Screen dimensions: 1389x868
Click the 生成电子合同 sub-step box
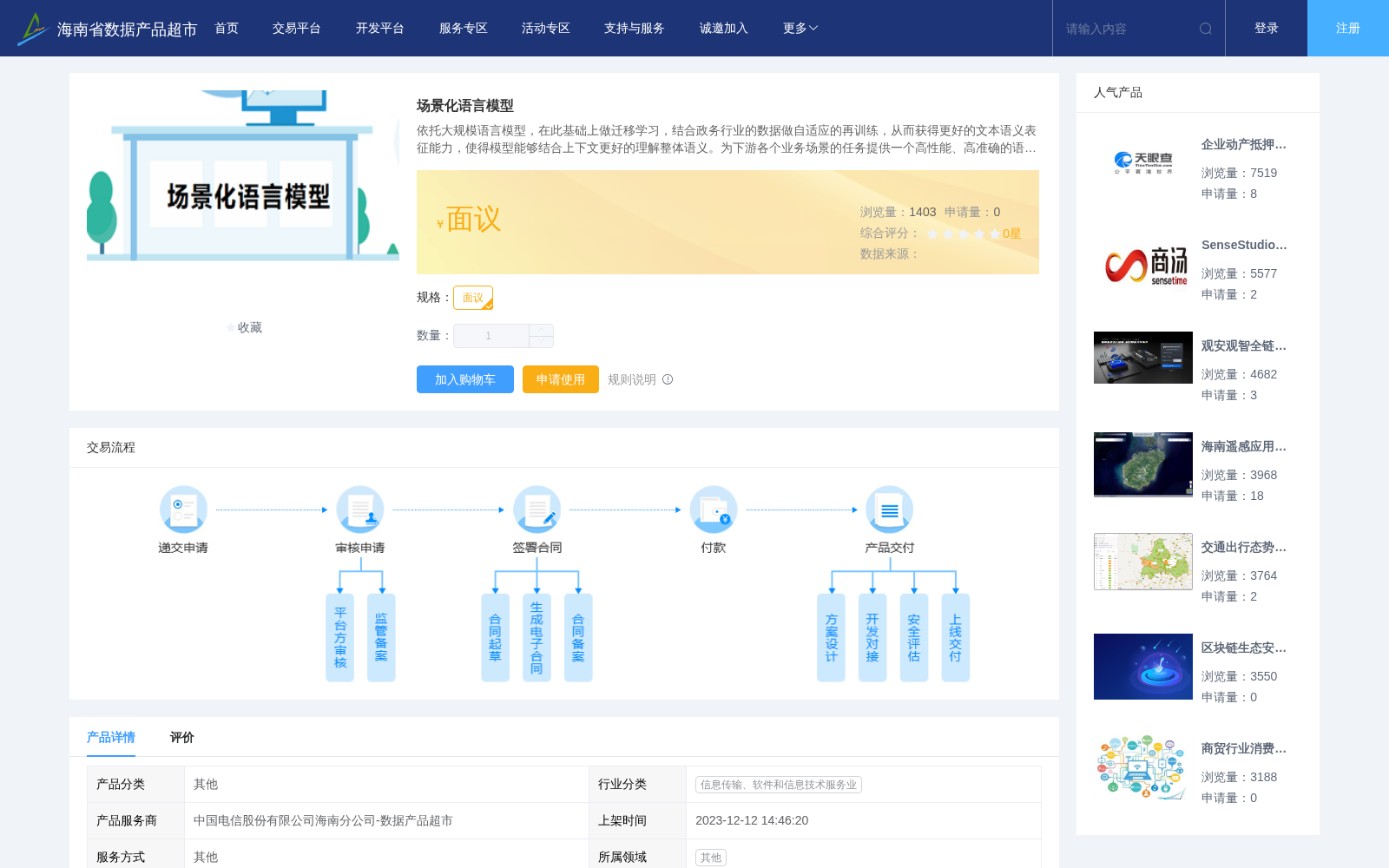pyautogui.click(x=537, y=638)
